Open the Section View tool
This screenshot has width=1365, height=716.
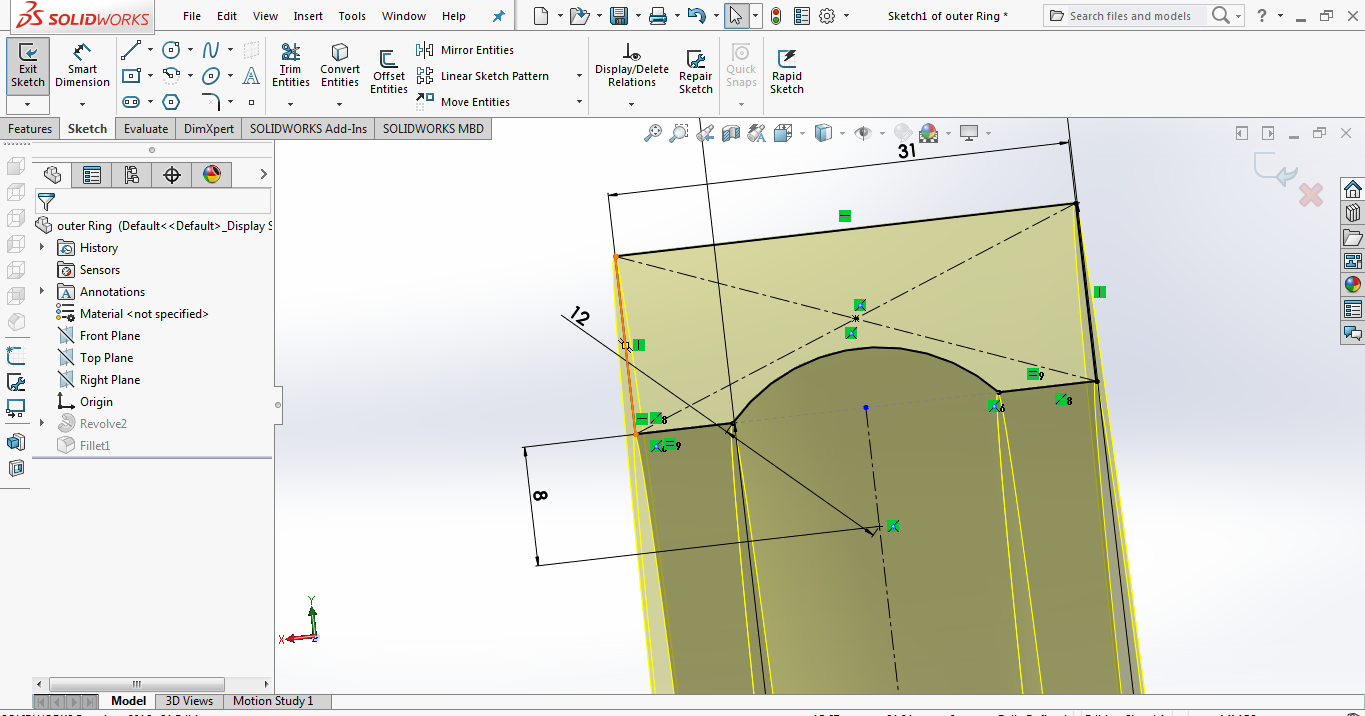(731, 132)
